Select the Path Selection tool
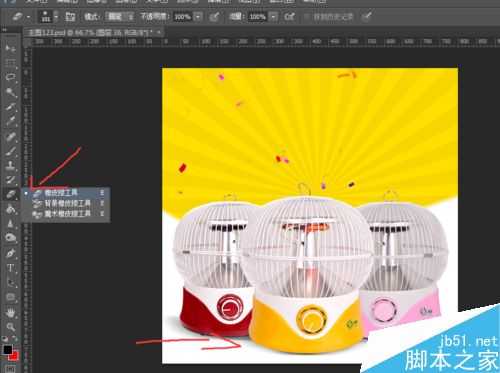500x373 pixels. (x=11, y=283)
